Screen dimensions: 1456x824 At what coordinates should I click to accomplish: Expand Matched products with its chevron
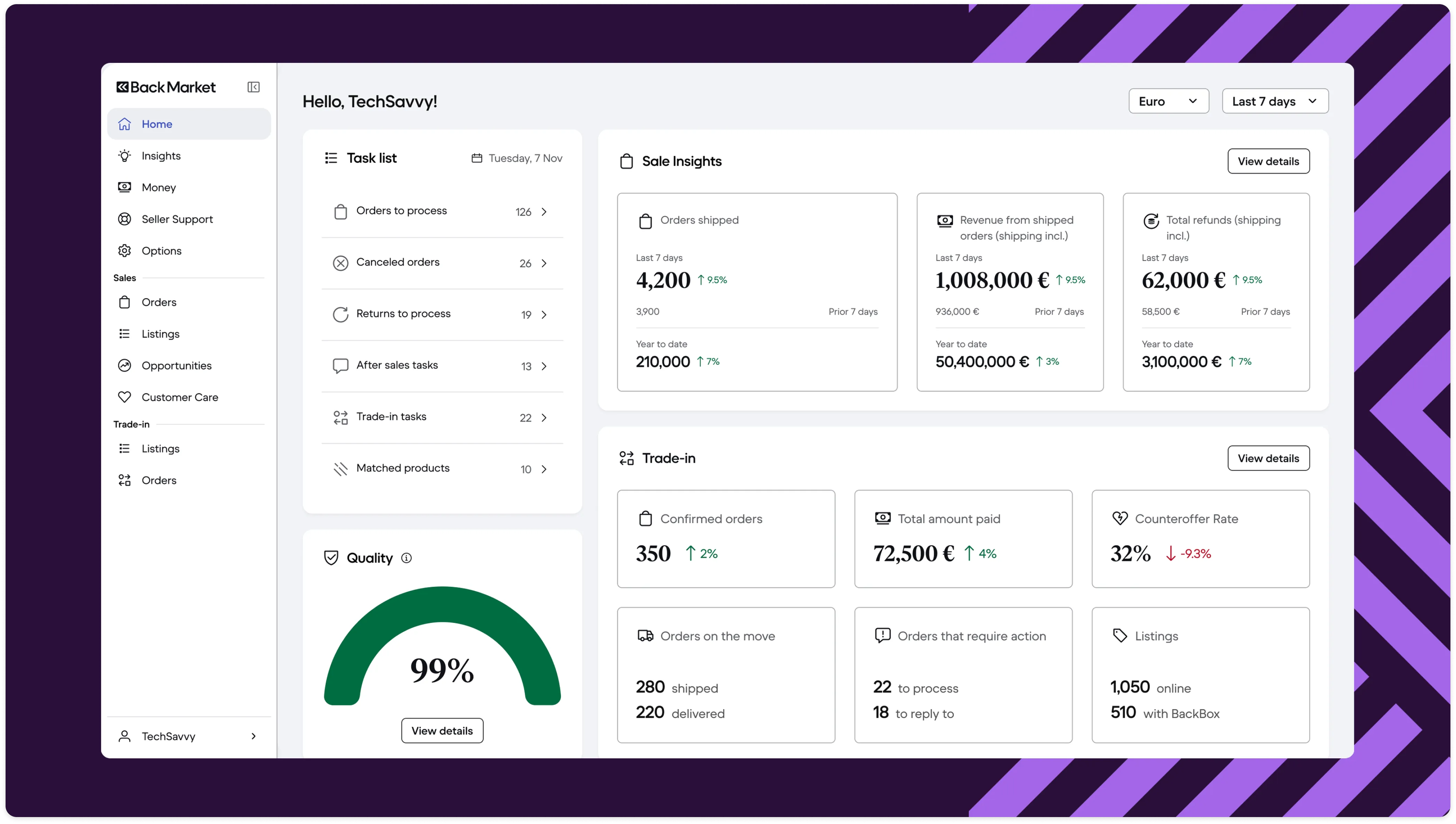point(544,469)
